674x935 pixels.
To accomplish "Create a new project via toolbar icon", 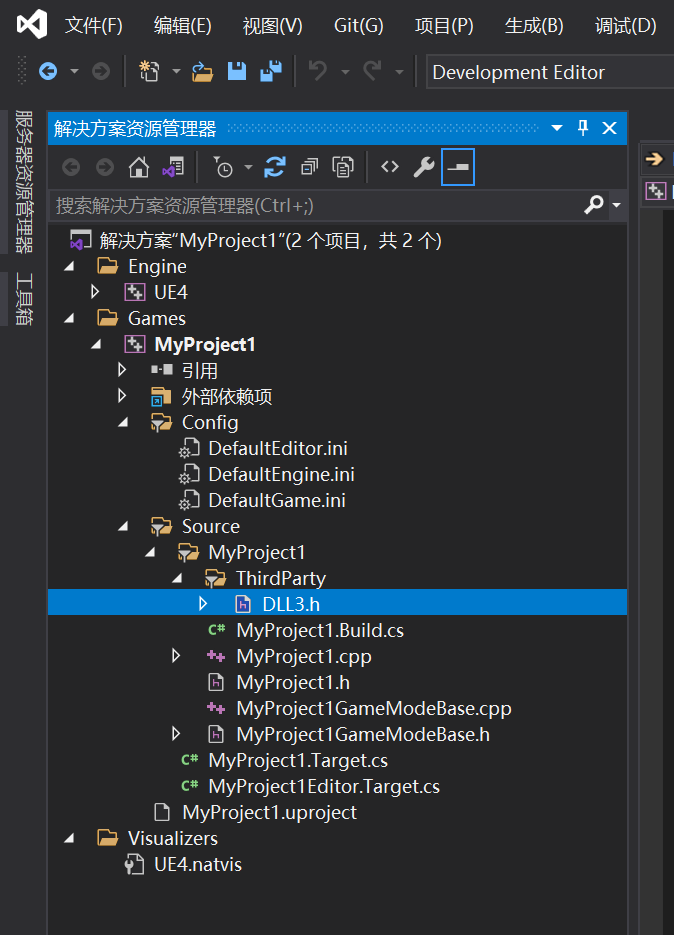I will pos(149,72).
